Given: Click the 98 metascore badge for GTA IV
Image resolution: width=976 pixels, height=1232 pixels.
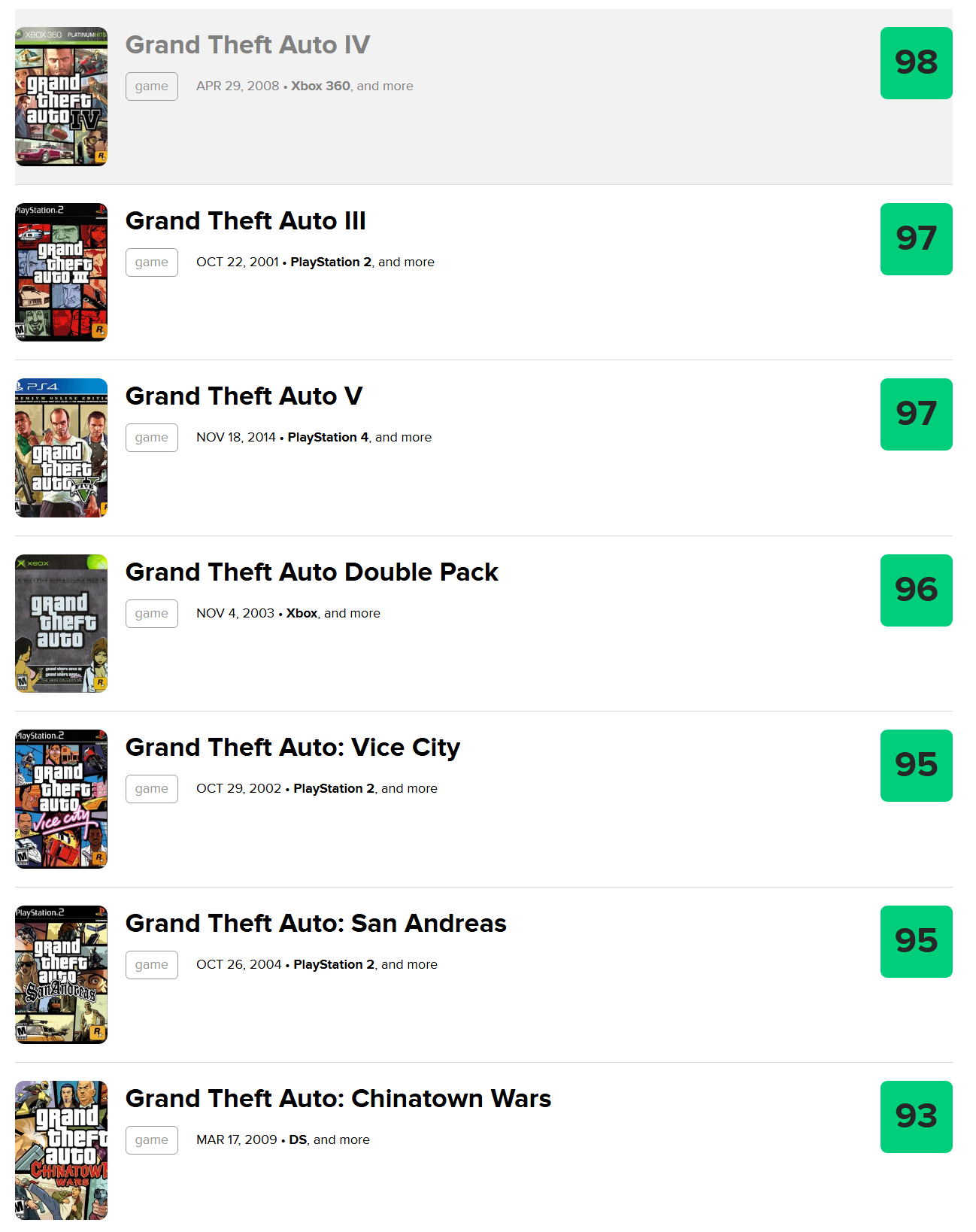Looking at the screenshot, I should coord(916,63).
